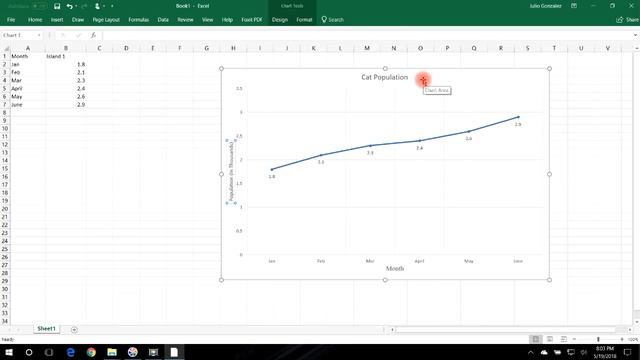
Task: Open the File menu
Action: click(x=11, y=20)
